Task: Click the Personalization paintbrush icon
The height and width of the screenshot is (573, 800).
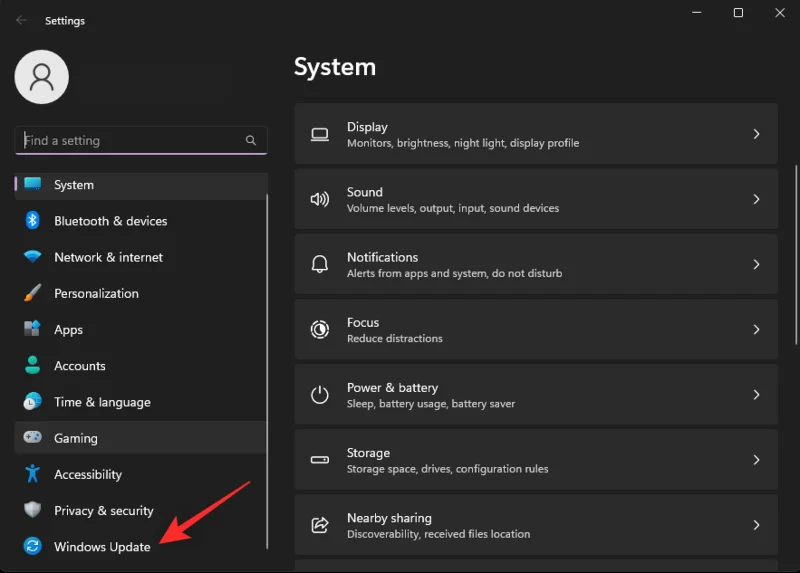Action: (33, 293)
